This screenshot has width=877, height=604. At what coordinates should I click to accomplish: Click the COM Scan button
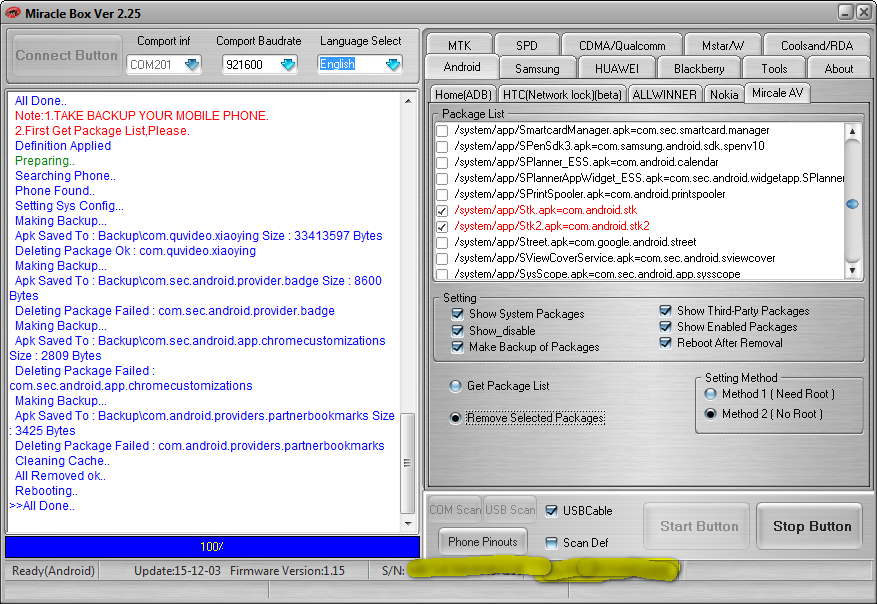(455, 509)
